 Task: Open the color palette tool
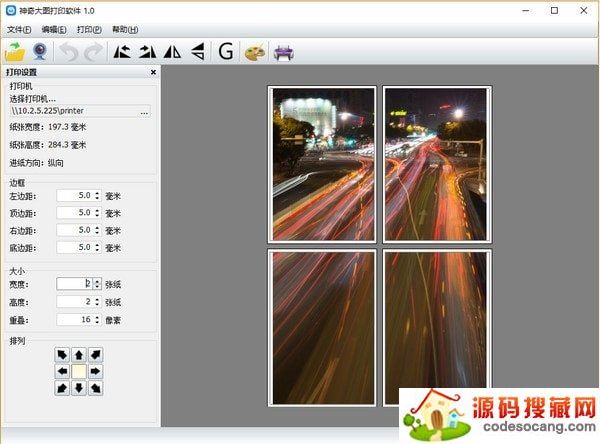(x=256, y=51)
